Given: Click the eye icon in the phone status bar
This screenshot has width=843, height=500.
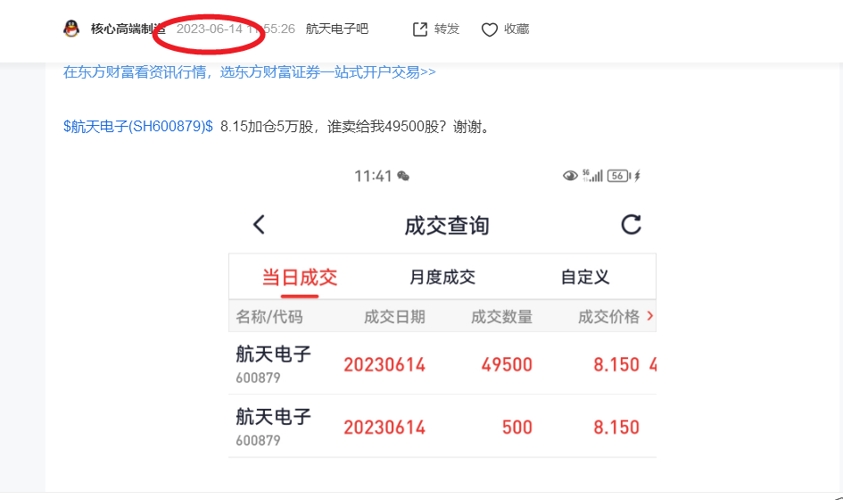Looking at the screenshot, I should pyautogui.click(x=570, y=175).
